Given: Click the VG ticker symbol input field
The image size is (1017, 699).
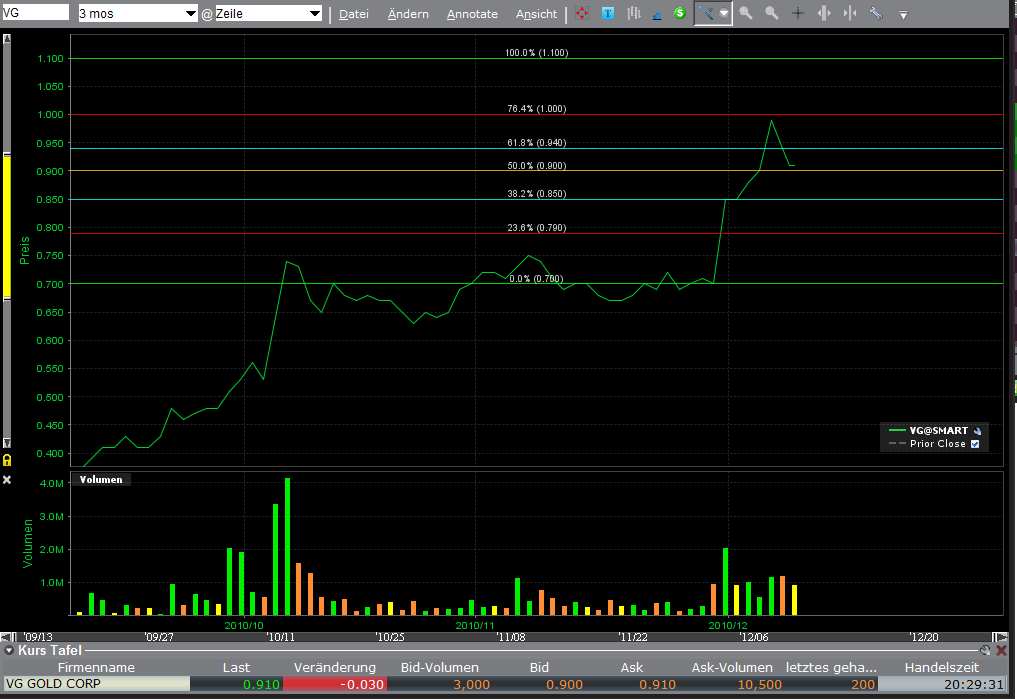Looking at the screenshot, I should coord(36,13).
